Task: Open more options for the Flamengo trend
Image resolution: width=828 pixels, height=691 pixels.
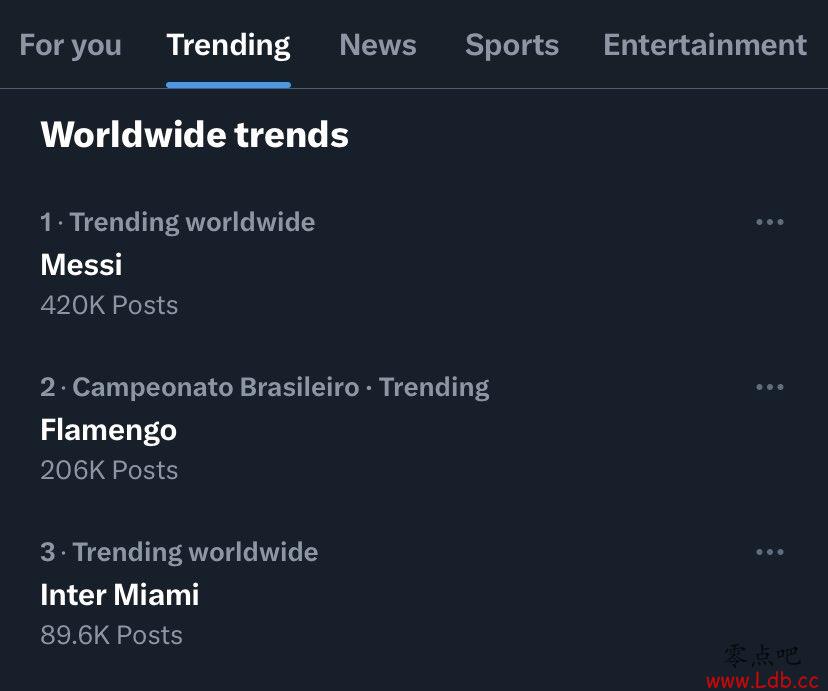Action: click(769, 387)
